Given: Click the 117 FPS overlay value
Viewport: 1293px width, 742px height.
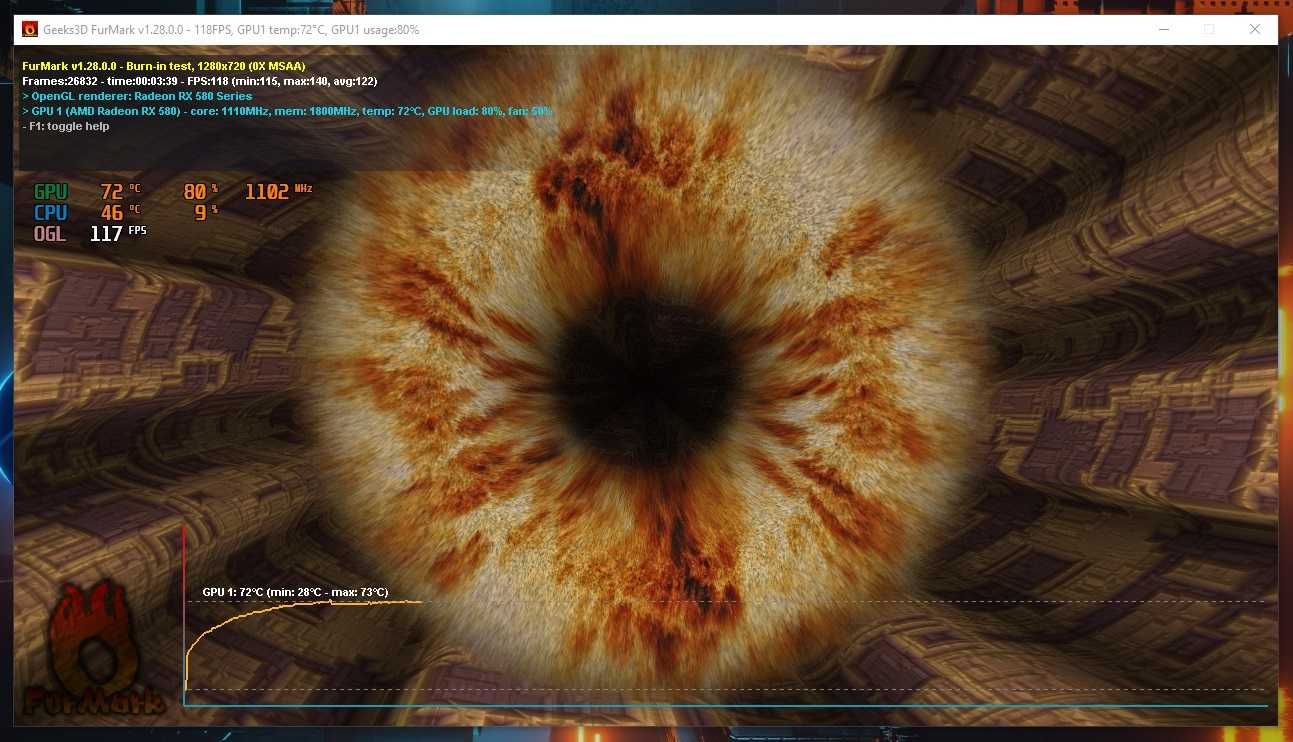Looking at the screenshot, I should (118, 234).
